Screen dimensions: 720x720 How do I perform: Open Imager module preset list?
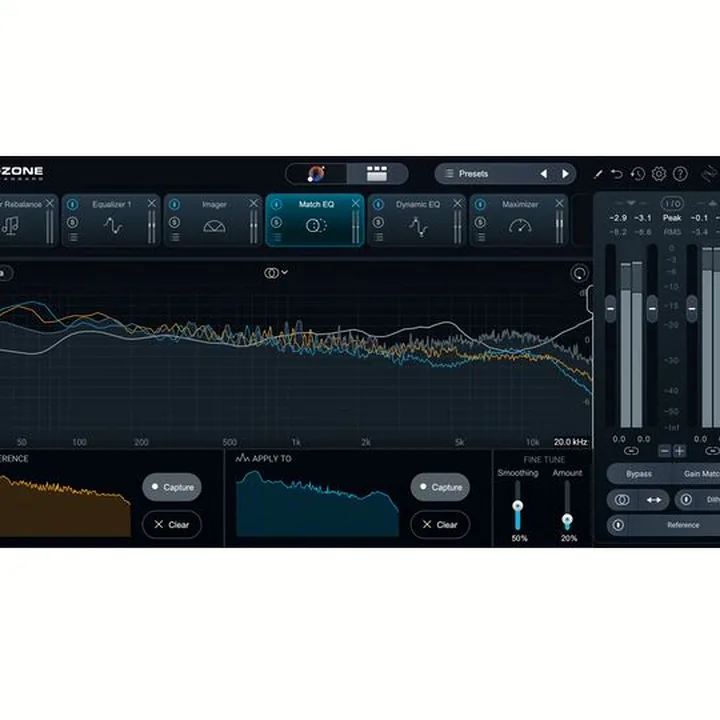(x=175, y=237)
